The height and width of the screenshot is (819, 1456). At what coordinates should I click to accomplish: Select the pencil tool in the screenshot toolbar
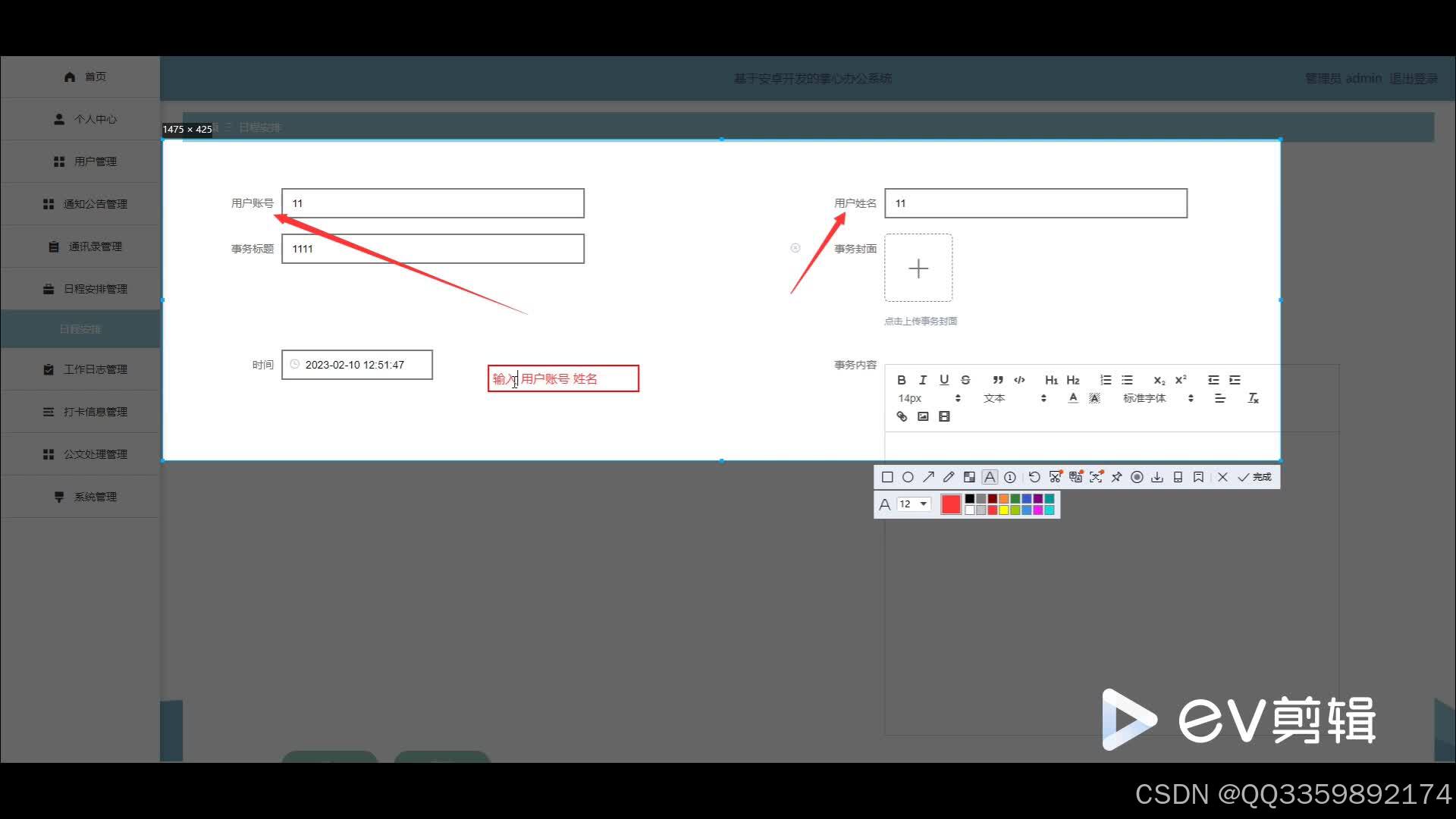pyautogui.click(x=949, y=477)
